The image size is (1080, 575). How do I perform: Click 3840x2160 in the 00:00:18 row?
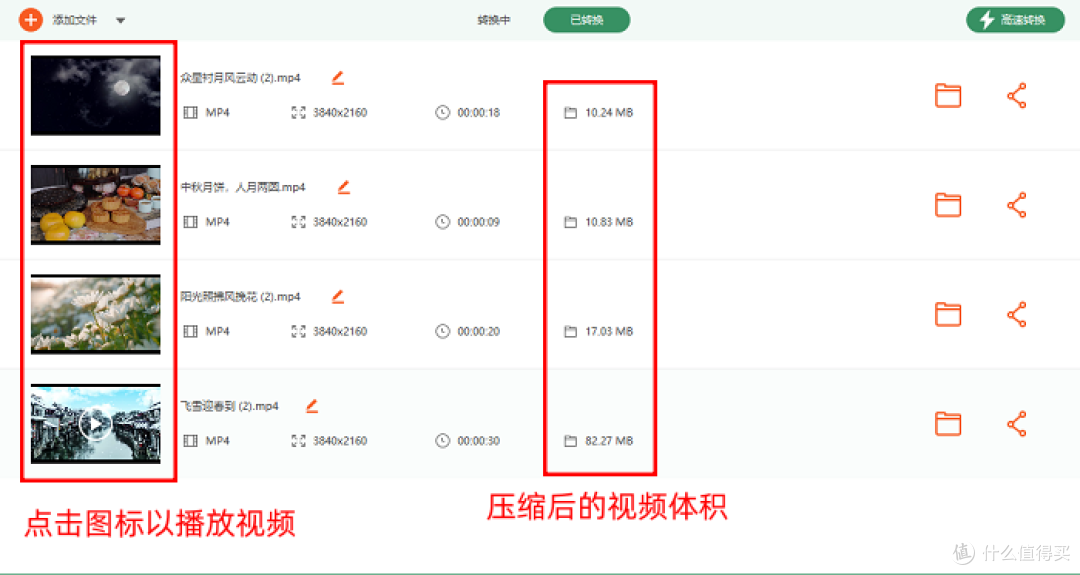[340, 112]
